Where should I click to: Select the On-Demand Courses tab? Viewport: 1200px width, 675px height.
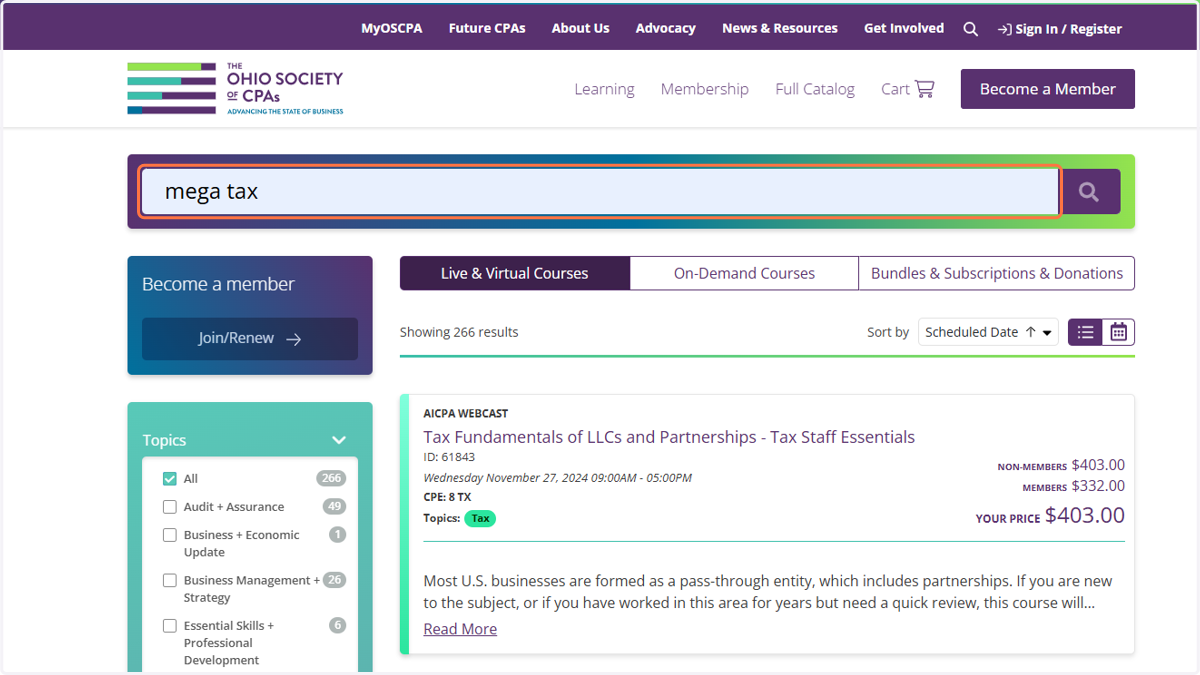click(x=744, y=273)
